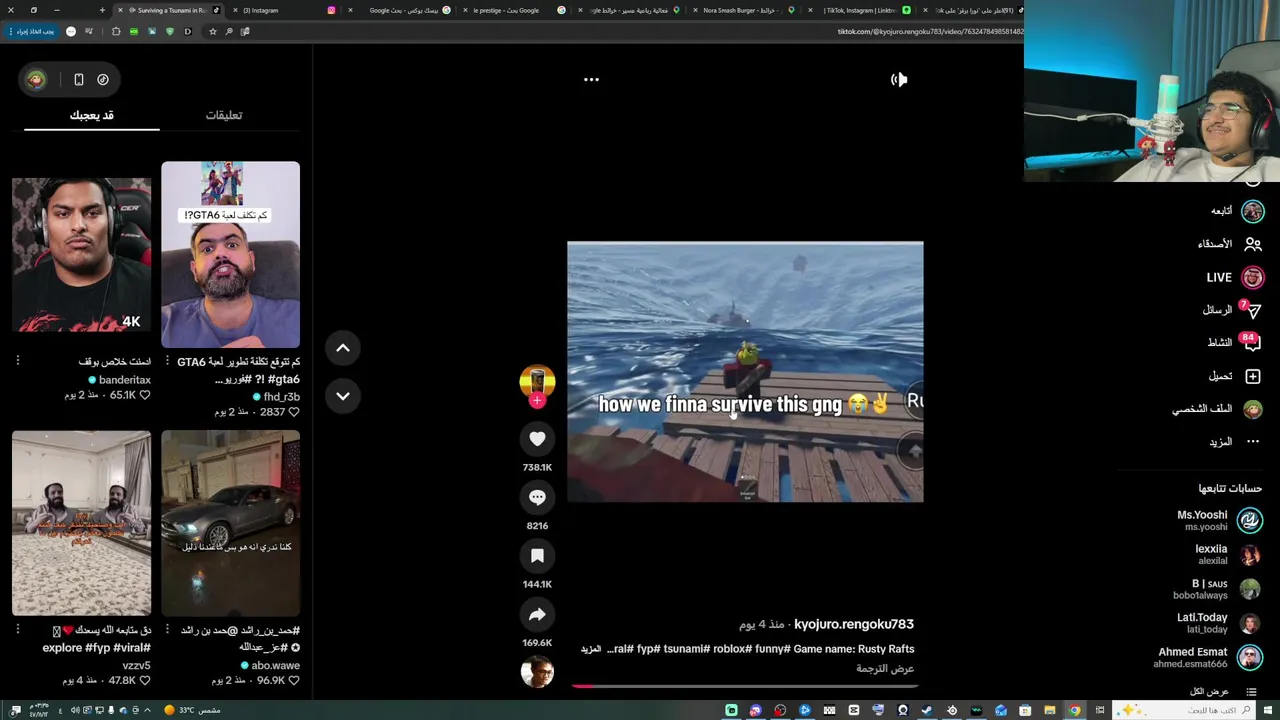Share the video using the arrow icon
Image resolution: width=1280 pixels, height=720 pixels.
coord(537,614)
